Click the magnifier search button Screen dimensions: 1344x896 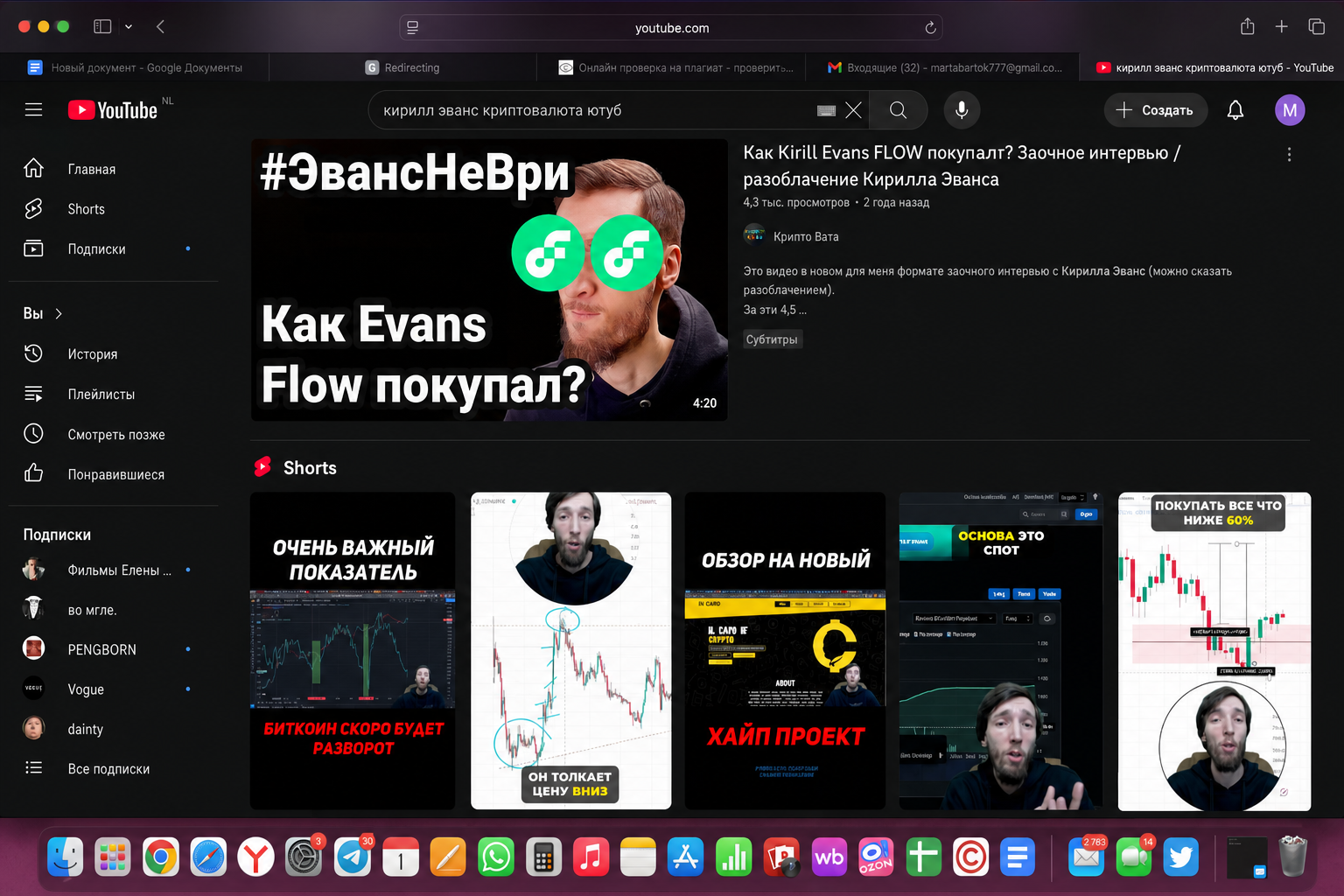pyautogui.click(x=898, y=110)
